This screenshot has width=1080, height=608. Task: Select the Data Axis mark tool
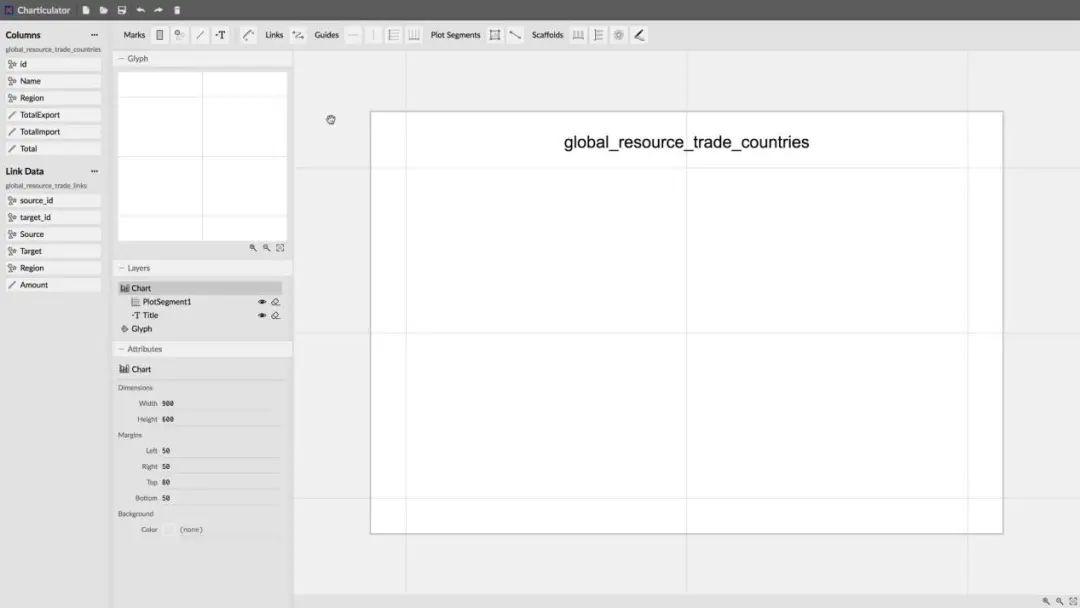tap(249, 35)
